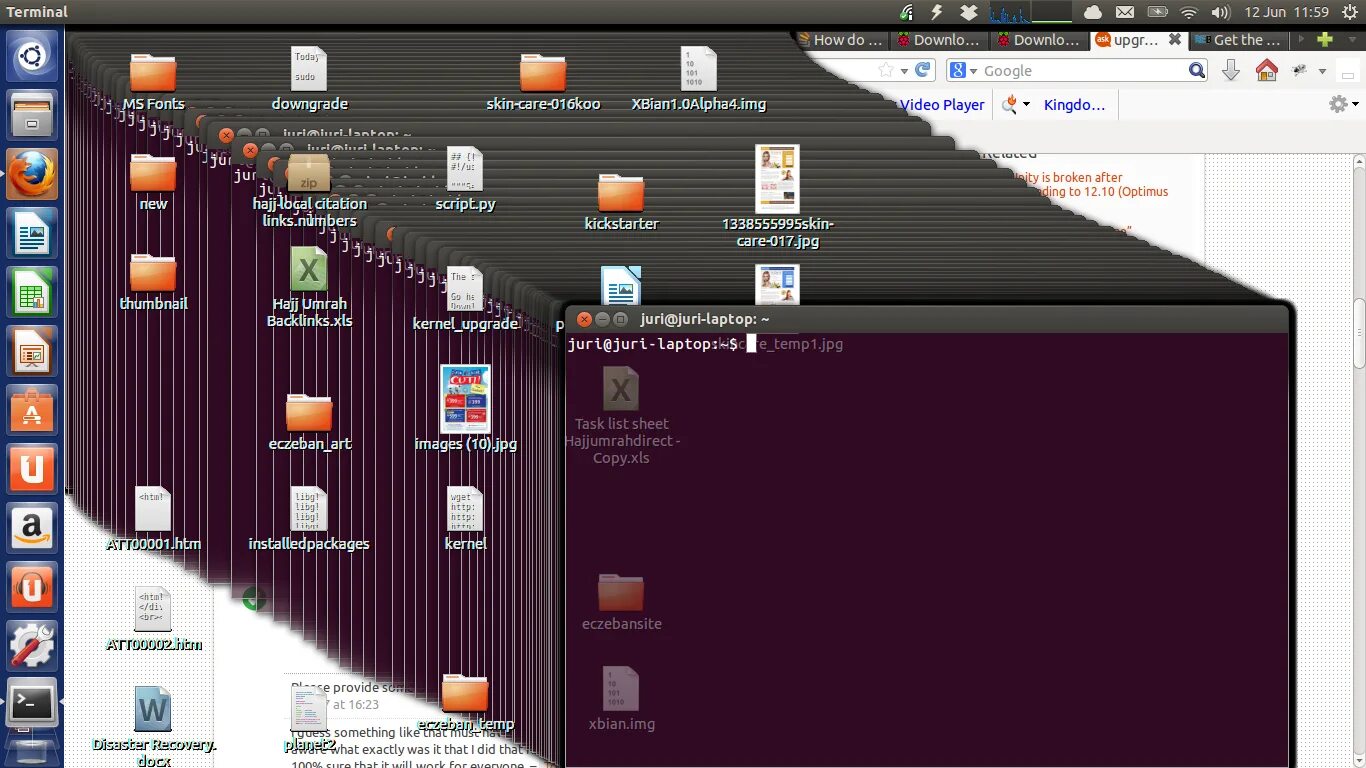Viewport: 1366px width, 768px height.
Task: Open the Video Player bookmark
Action: pos(942,104)
